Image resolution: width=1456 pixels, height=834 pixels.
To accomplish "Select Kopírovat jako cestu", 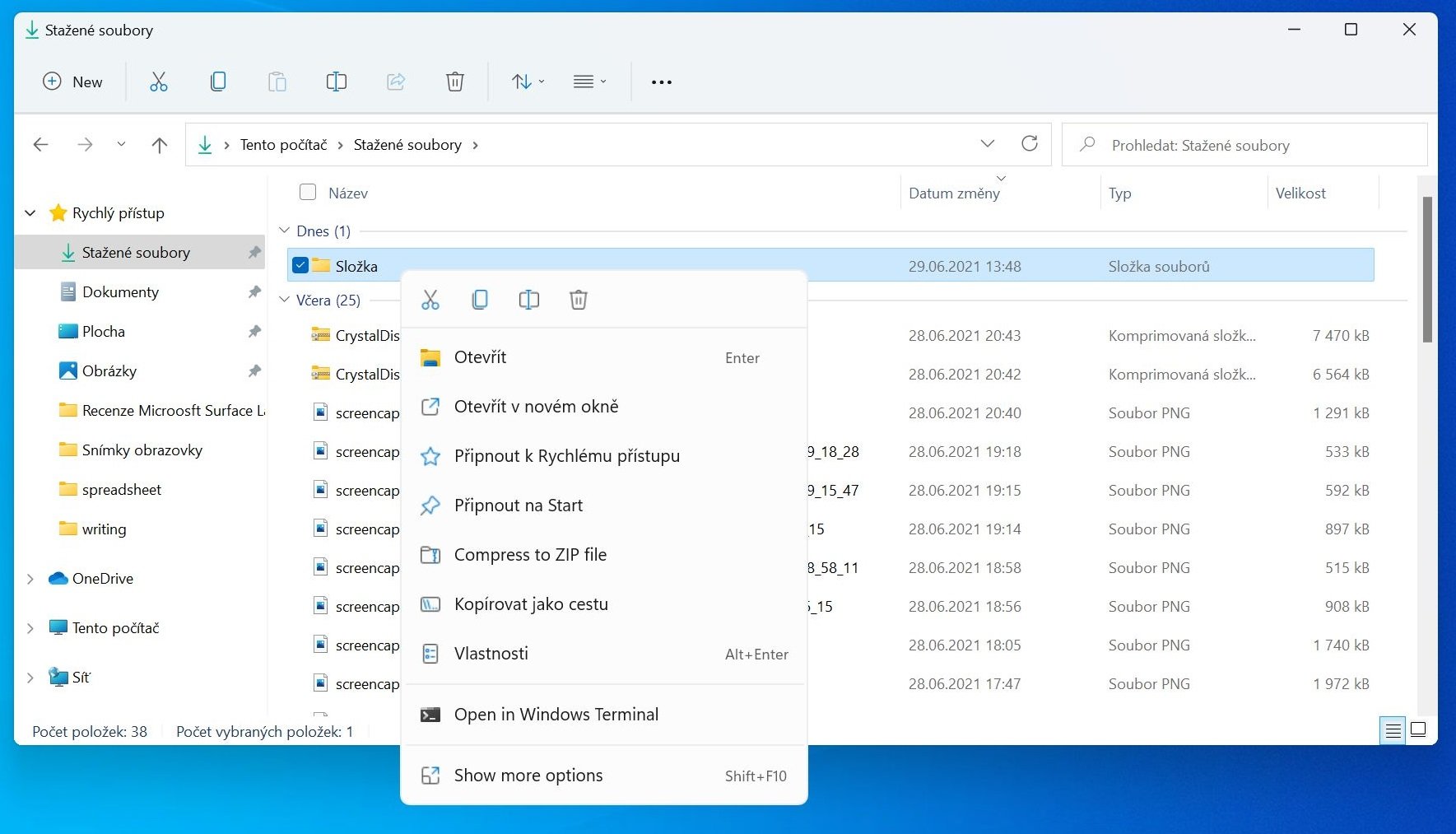I will (603, 604).
